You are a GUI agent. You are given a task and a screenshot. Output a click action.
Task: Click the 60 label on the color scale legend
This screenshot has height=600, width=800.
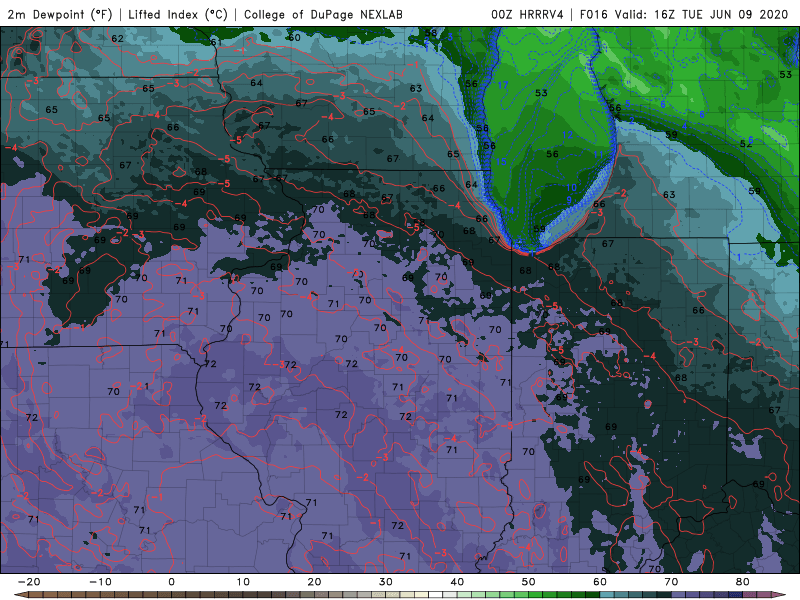click(x=600, y=582)
